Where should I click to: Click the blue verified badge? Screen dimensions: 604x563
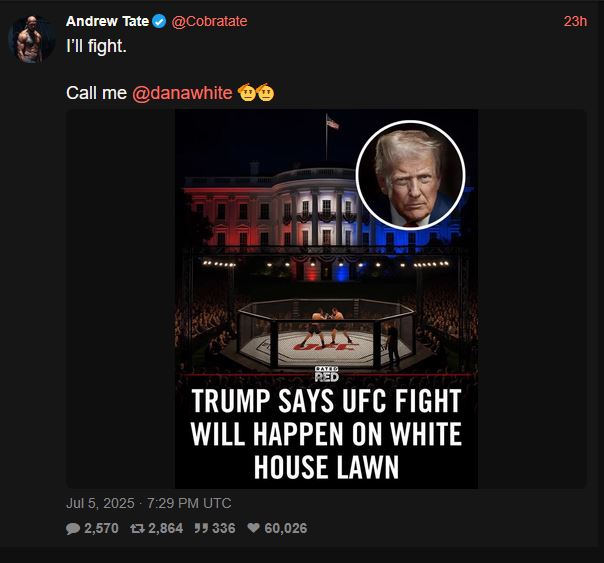click(159, 21)
